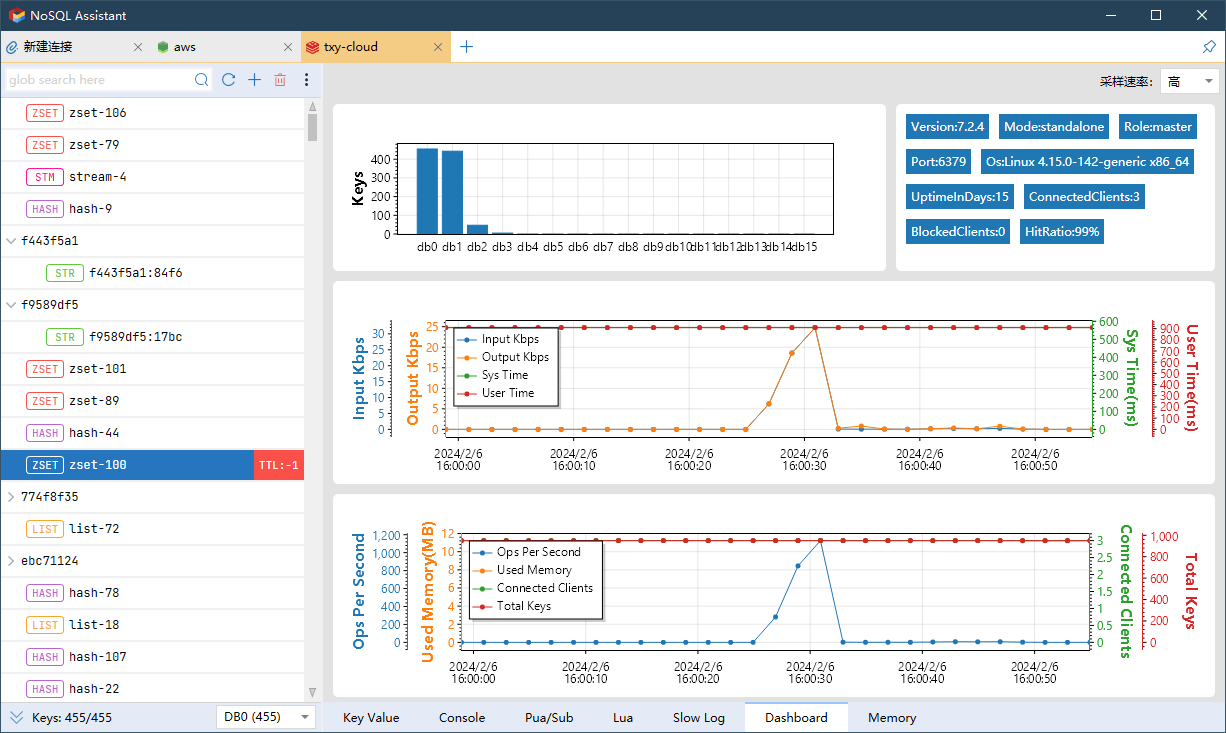Expand the ebc71124 folder
The image size is (1226, 733).
(11, 561)
